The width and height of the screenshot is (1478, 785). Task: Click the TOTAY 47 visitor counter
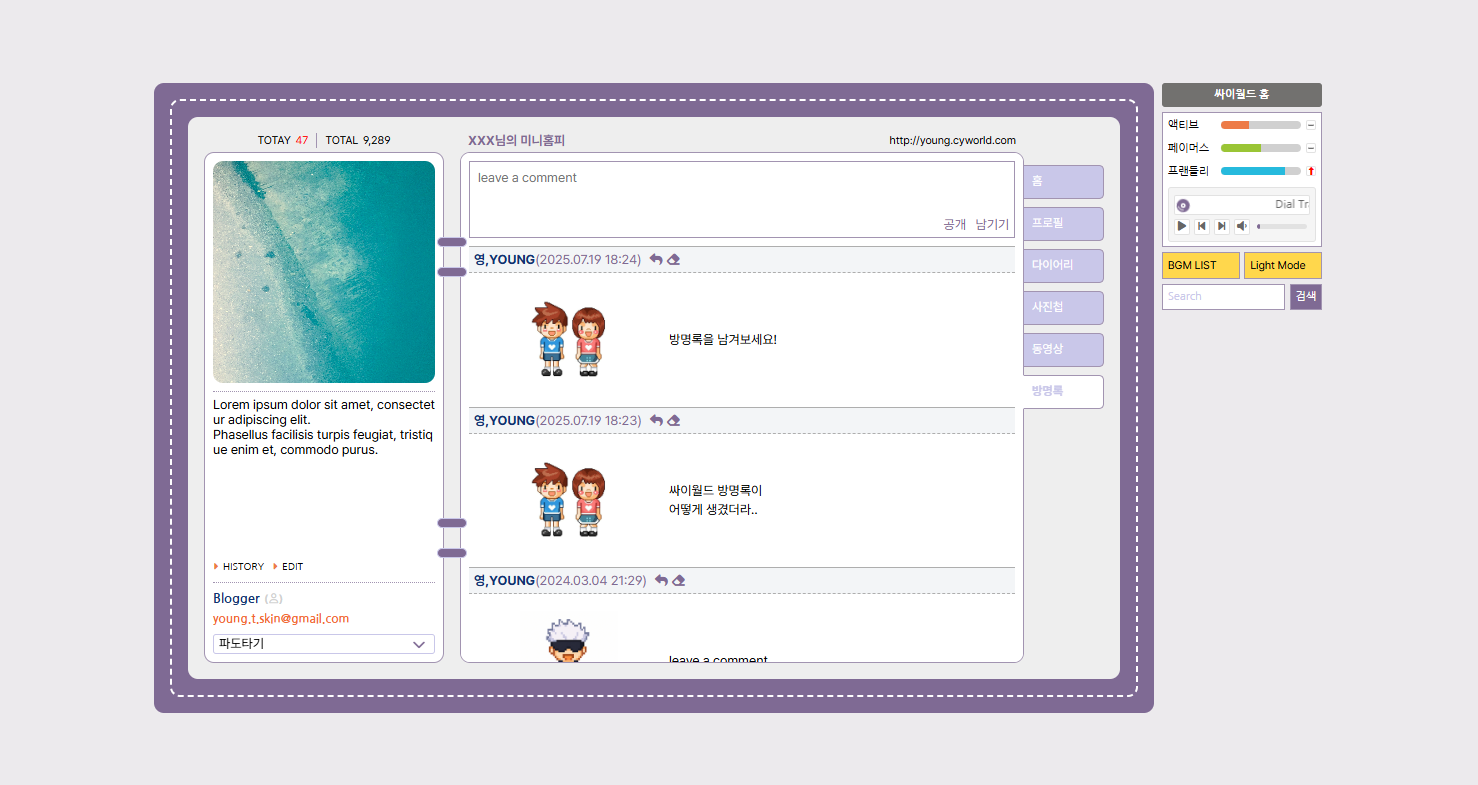pyautogui.click(x=283, y=140)
